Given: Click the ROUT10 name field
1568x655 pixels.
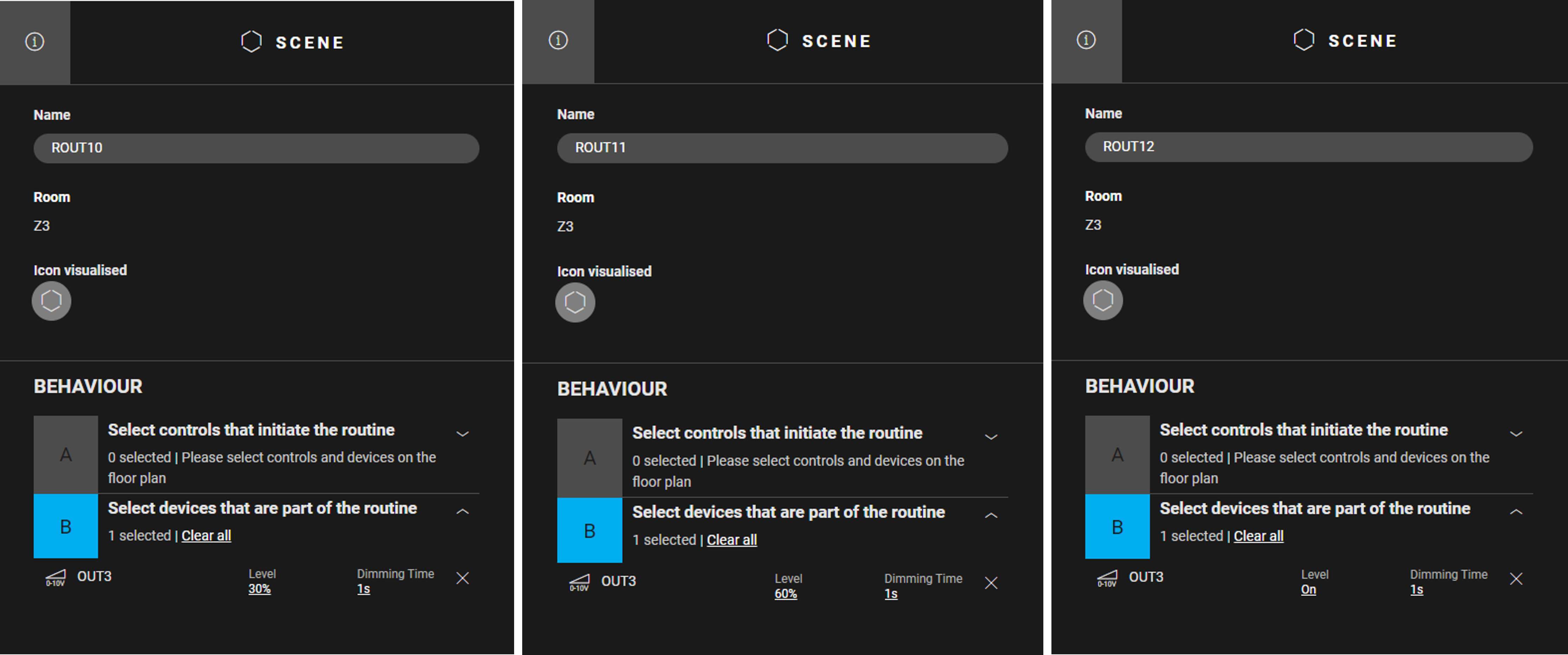Looking at the screenshot, I should [256, 148].
